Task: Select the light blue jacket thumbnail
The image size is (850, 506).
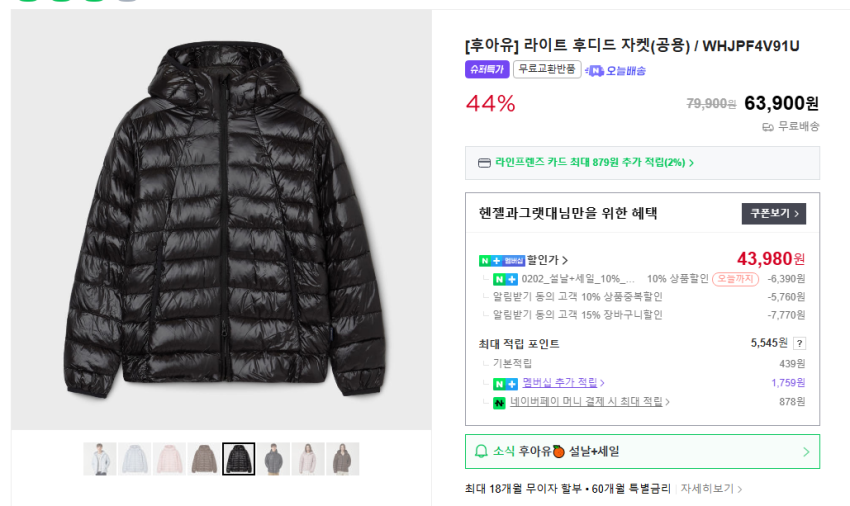Action: coord(134,459)
